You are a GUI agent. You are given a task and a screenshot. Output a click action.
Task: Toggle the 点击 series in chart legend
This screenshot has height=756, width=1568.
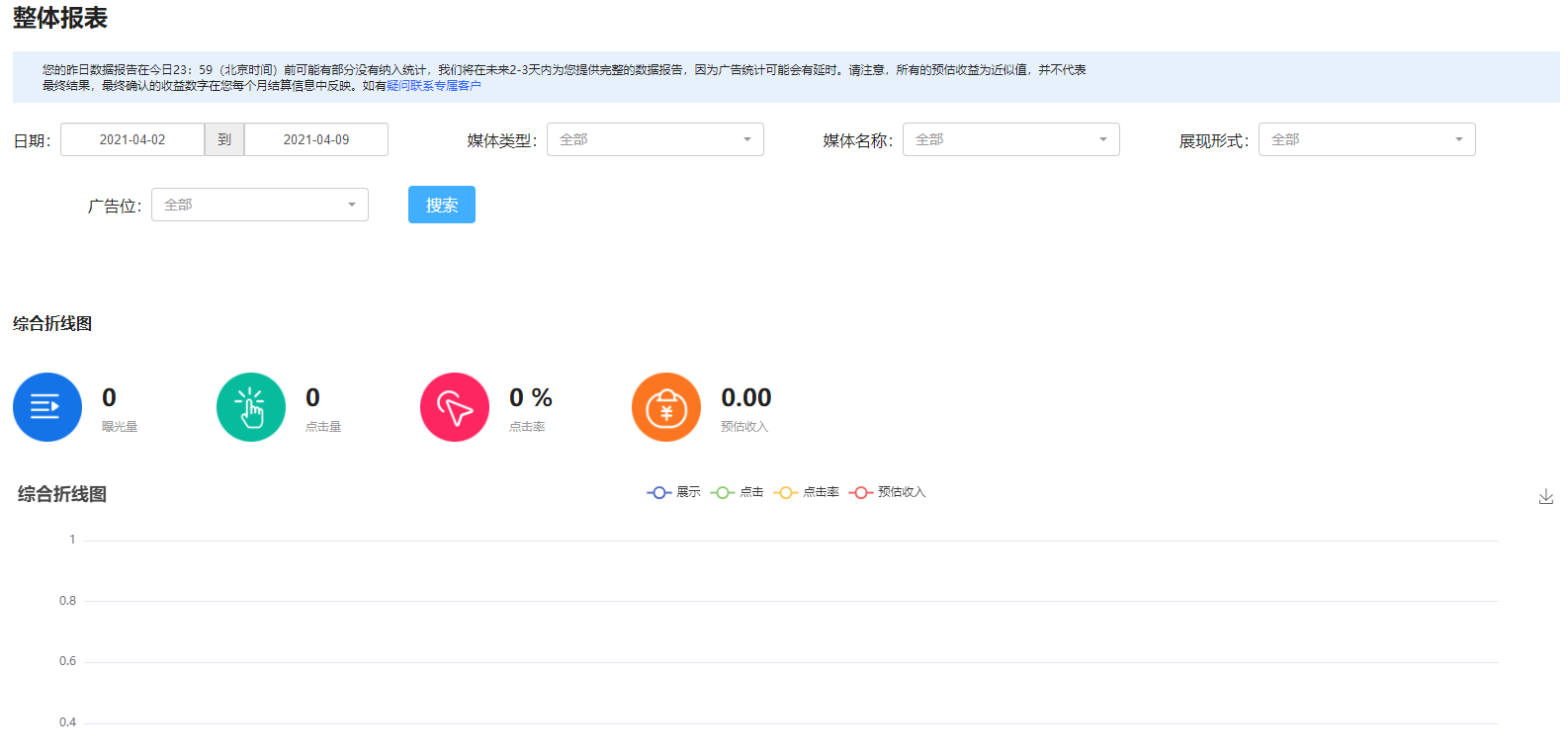pos(738,492)
